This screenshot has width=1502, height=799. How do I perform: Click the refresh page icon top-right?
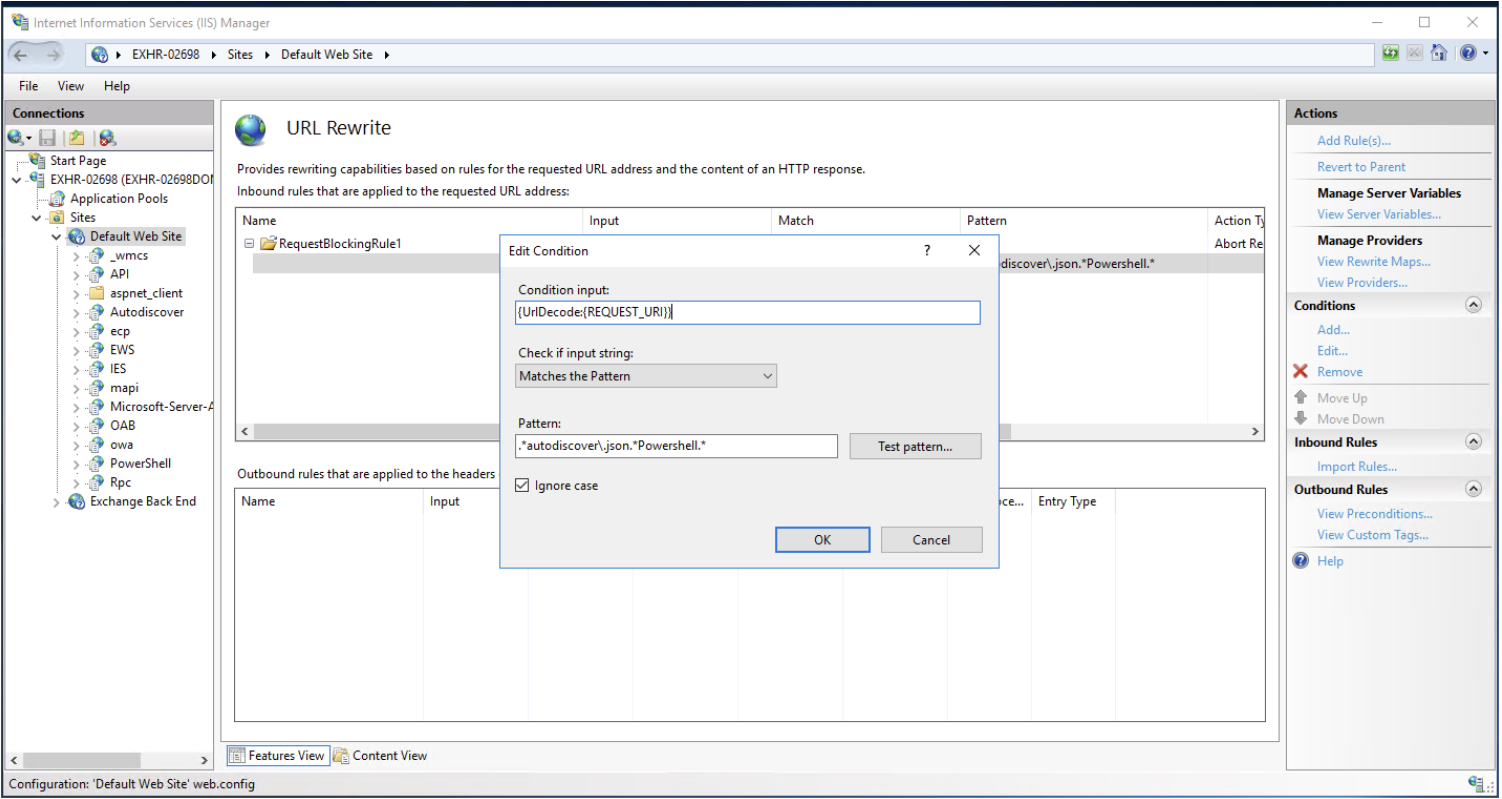pos(1391,53)
